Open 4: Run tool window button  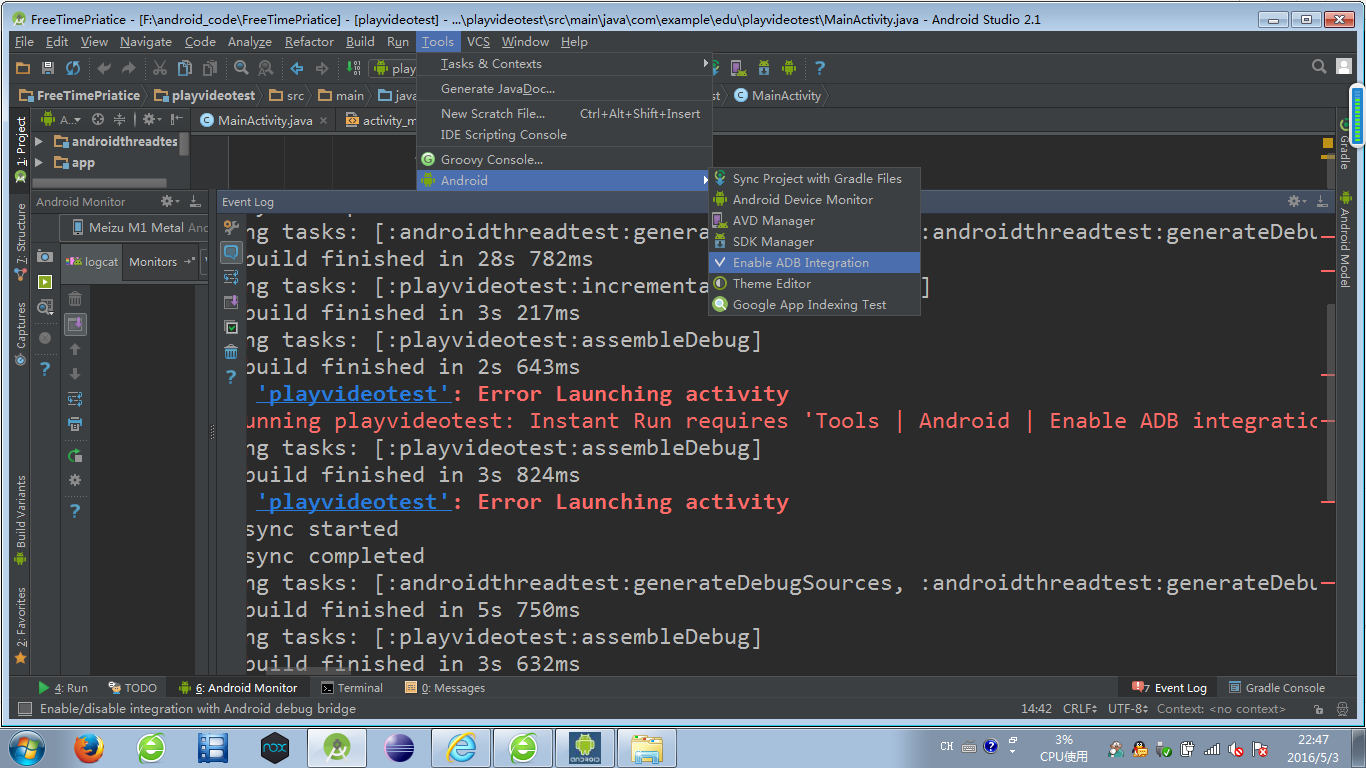(63, 688)
